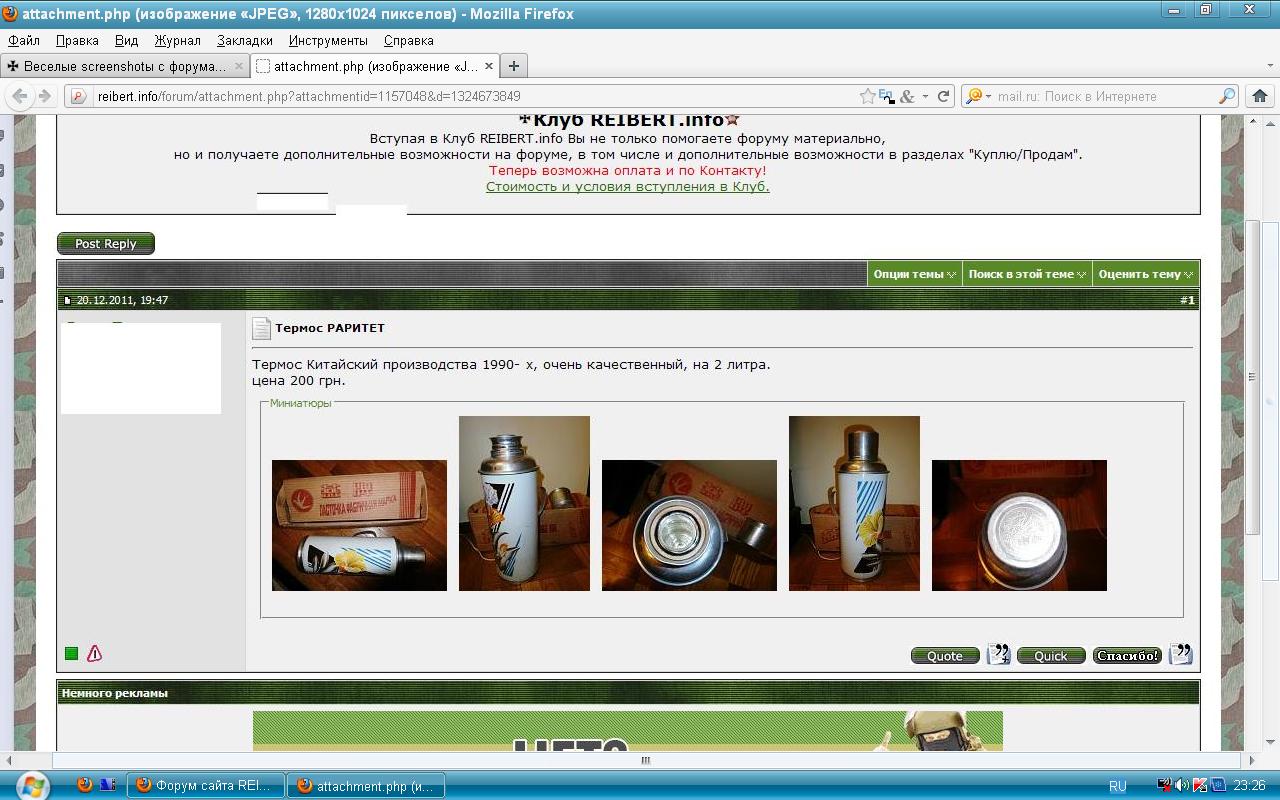The height and width of the screenshot is (800, 1280).
Task: Open the 'Закладки' menu
Action: click(x=244, y=40)
